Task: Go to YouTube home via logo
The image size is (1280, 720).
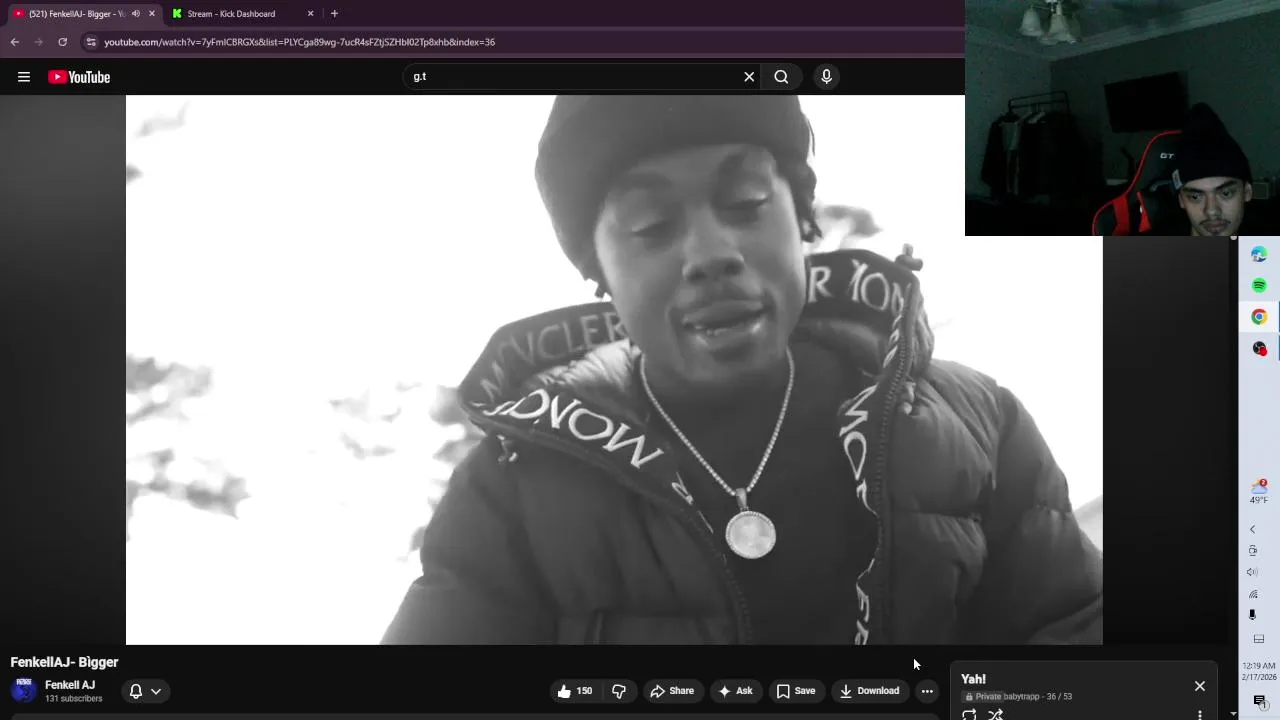Action: [79, 77]
